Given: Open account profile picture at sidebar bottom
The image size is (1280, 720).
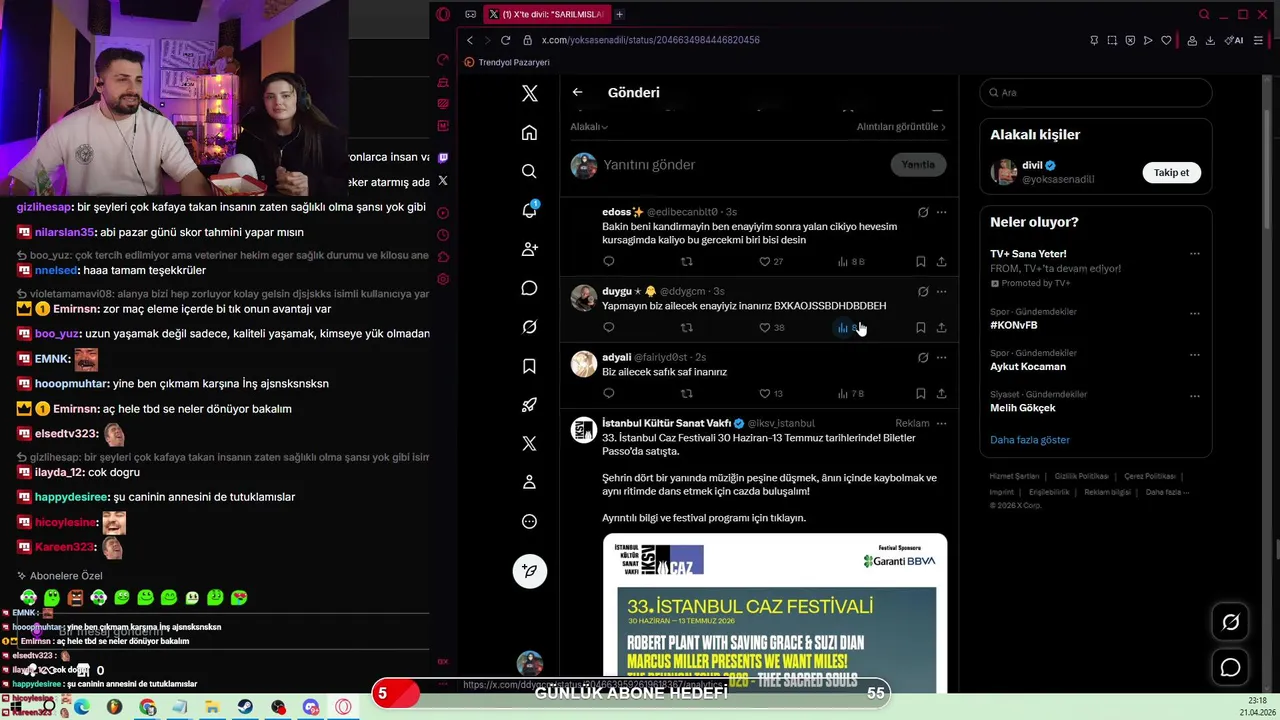Looking at the screenshot, I should 529,662.
